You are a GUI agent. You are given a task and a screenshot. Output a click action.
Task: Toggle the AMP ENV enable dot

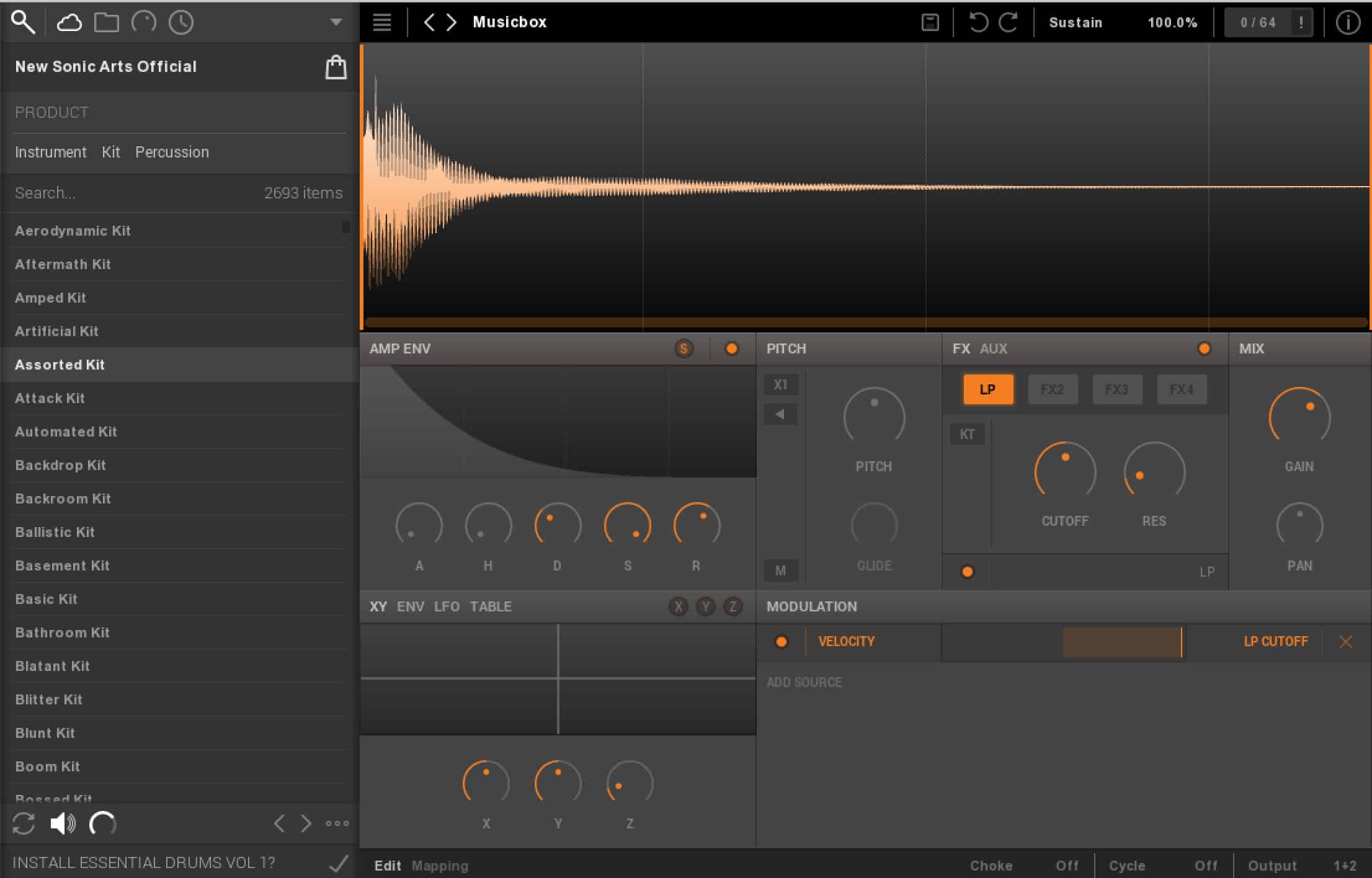pos(731,348)
